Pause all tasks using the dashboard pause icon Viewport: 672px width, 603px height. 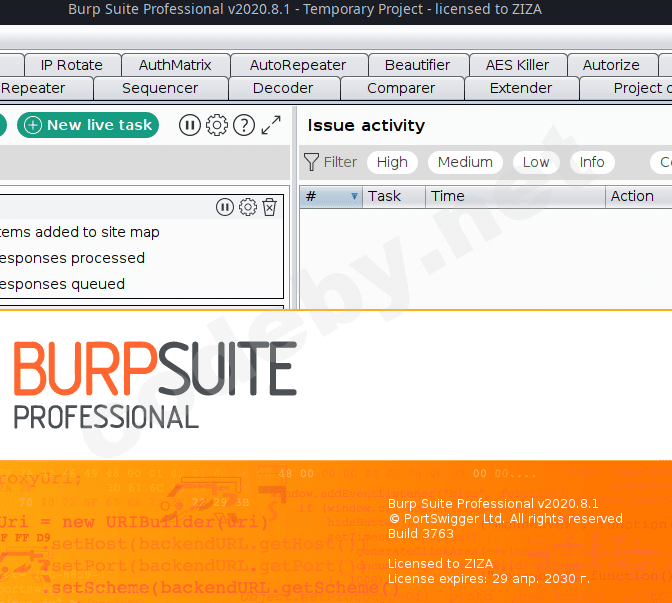(189, 126)
